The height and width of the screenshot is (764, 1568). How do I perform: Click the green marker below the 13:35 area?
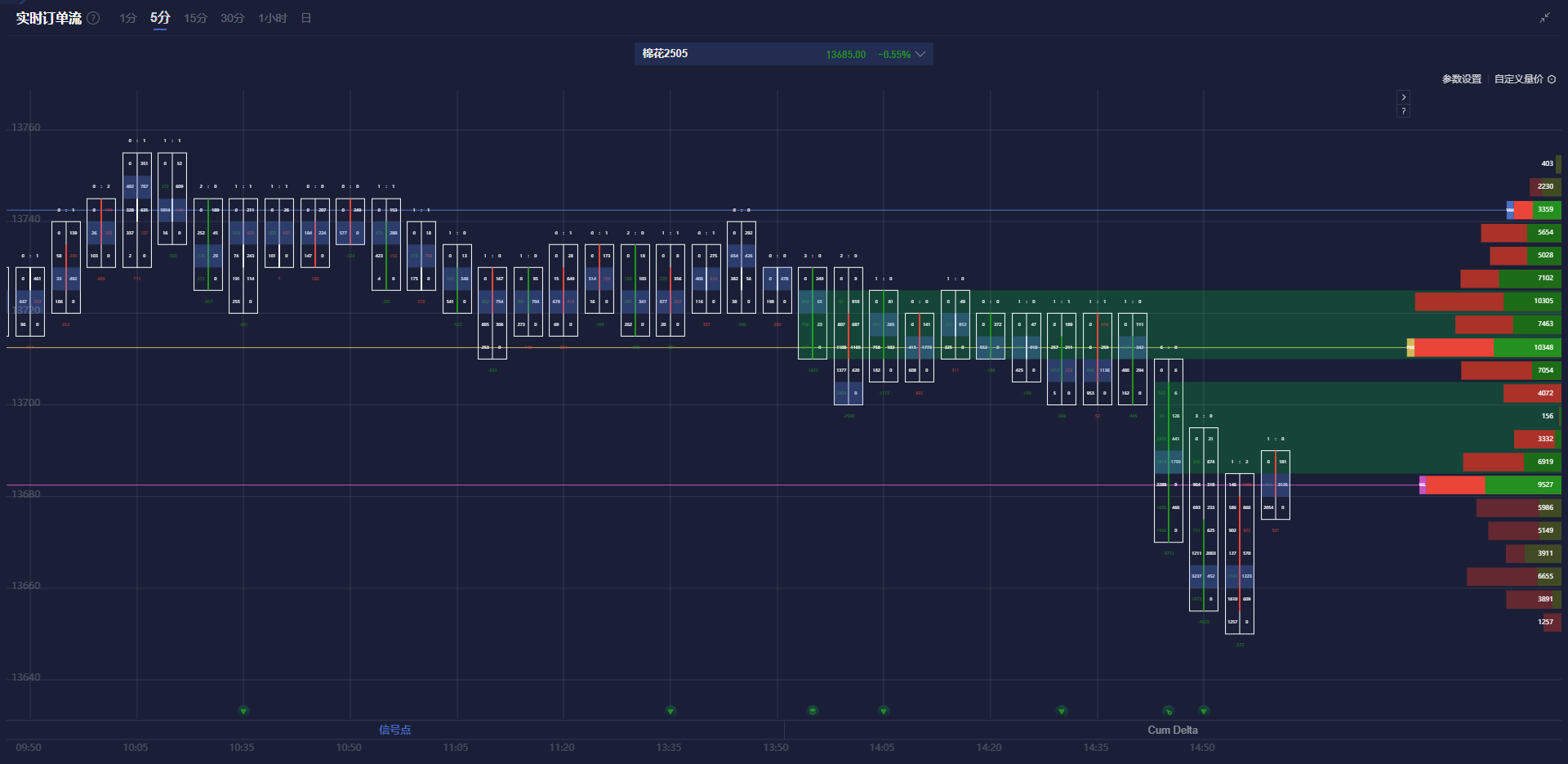(670, 711)
